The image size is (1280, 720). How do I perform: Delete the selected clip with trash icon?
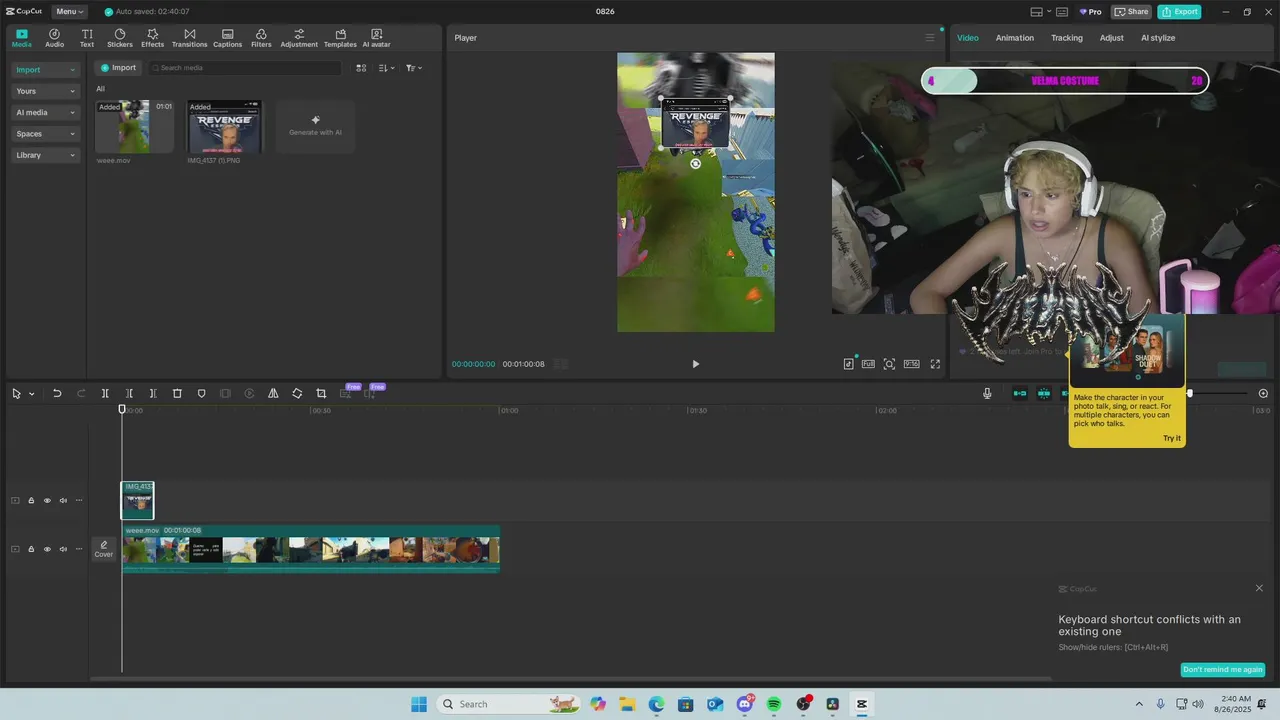point(177,394)
